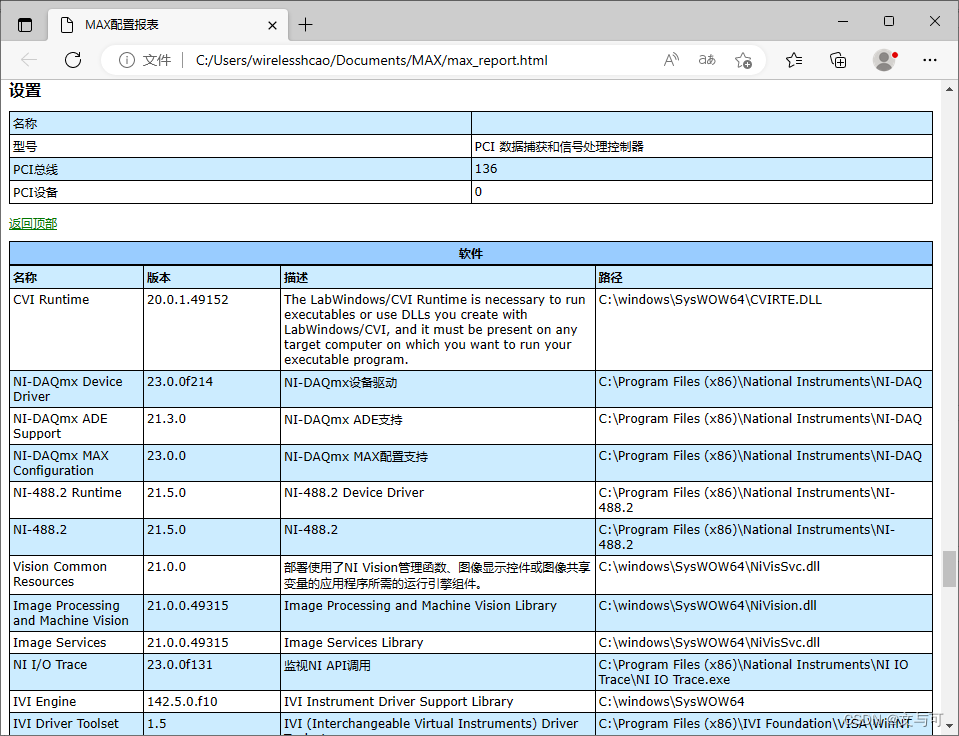Screen dimensions: 959x736
Task: Follow the 返回顶部 link
Action: [33, 223]
